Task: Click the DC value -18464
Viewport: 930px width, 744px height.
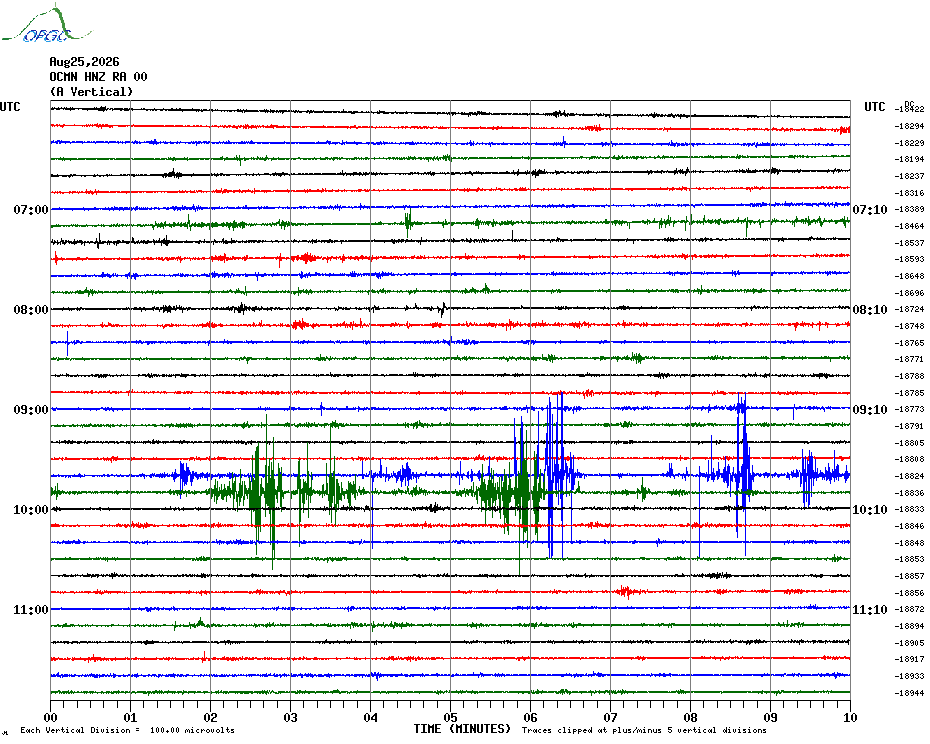Action: click(909, 226)
